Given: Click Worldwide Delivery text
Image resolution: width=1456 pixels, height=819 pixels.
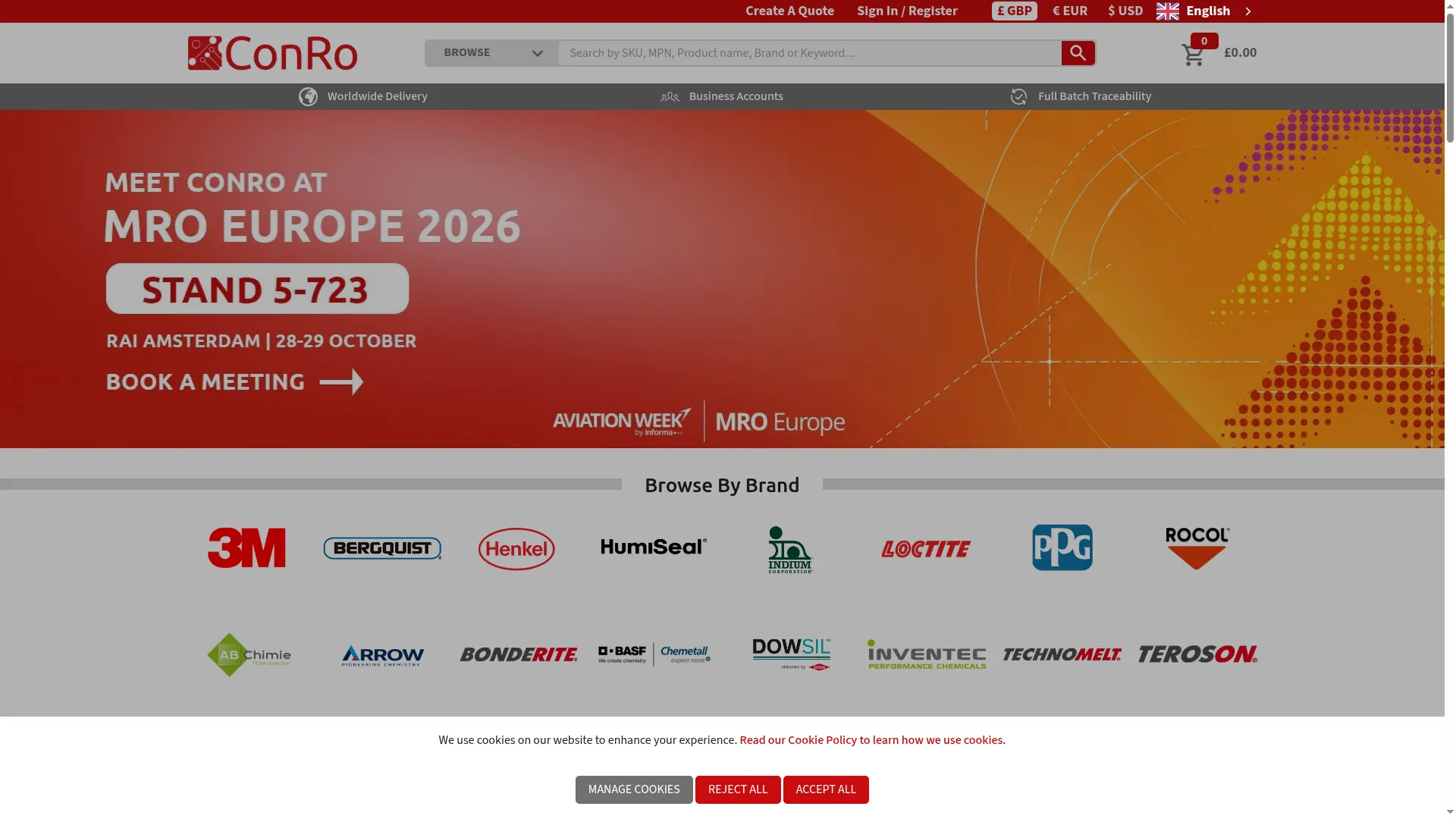Looking at the screenshot, I should 377,97.
